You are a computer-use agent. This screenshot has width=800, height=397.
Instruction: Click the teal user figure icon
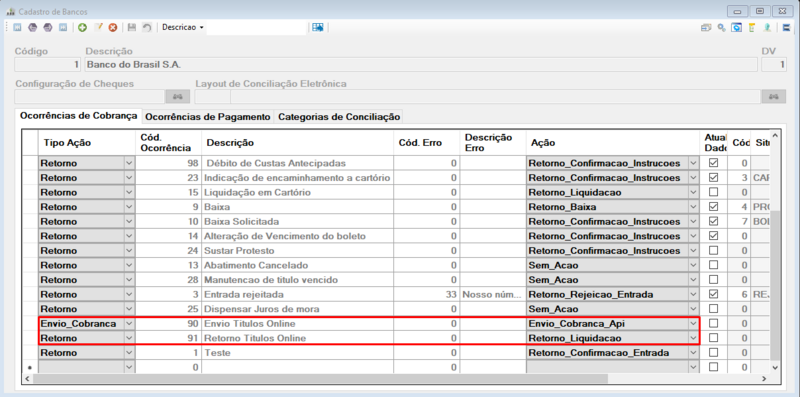click(767, 28)
